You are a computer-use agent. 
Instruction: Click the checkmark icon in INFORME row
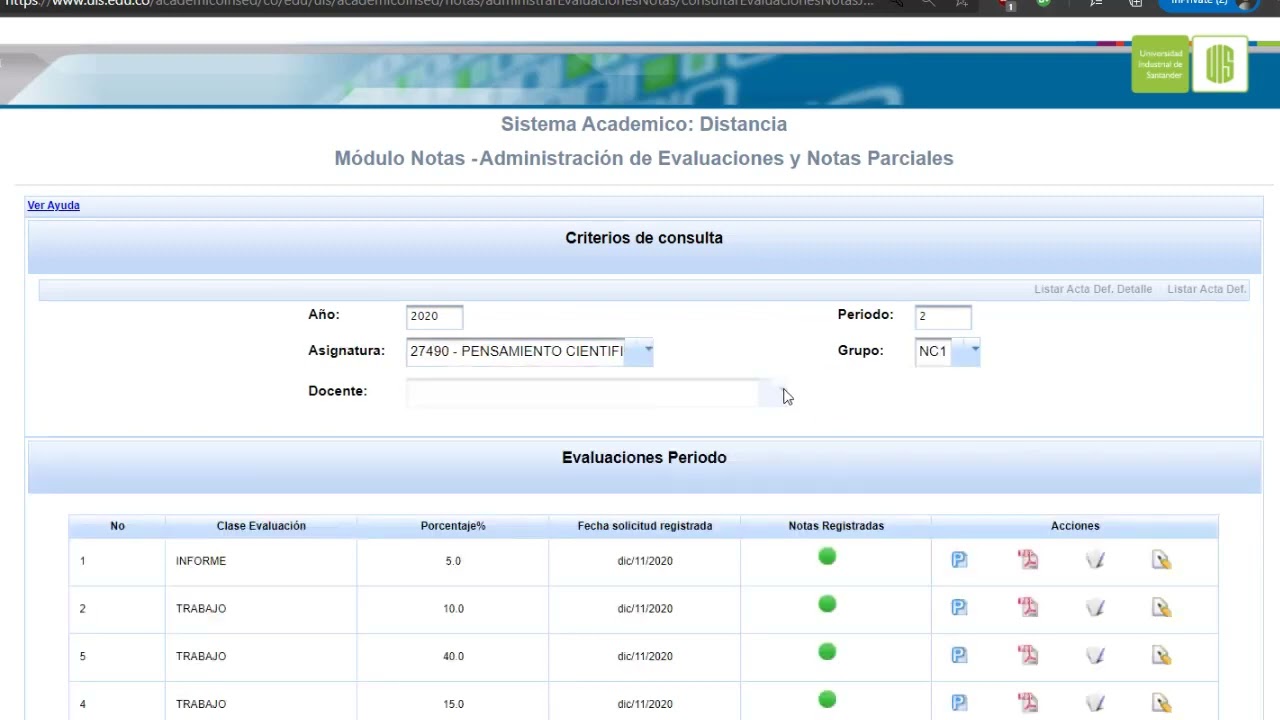1095,560
